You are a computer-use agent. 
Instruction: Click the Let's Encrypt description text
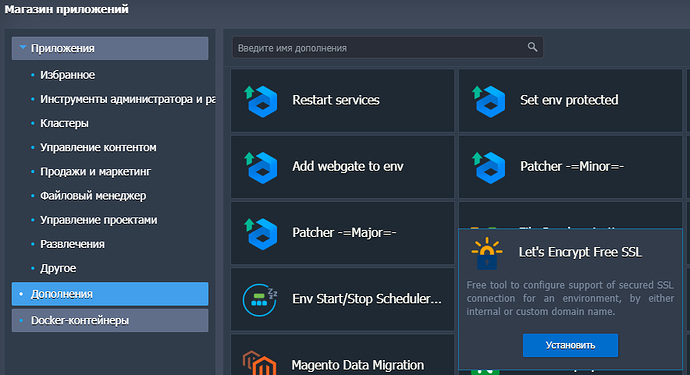coord(570,298)
